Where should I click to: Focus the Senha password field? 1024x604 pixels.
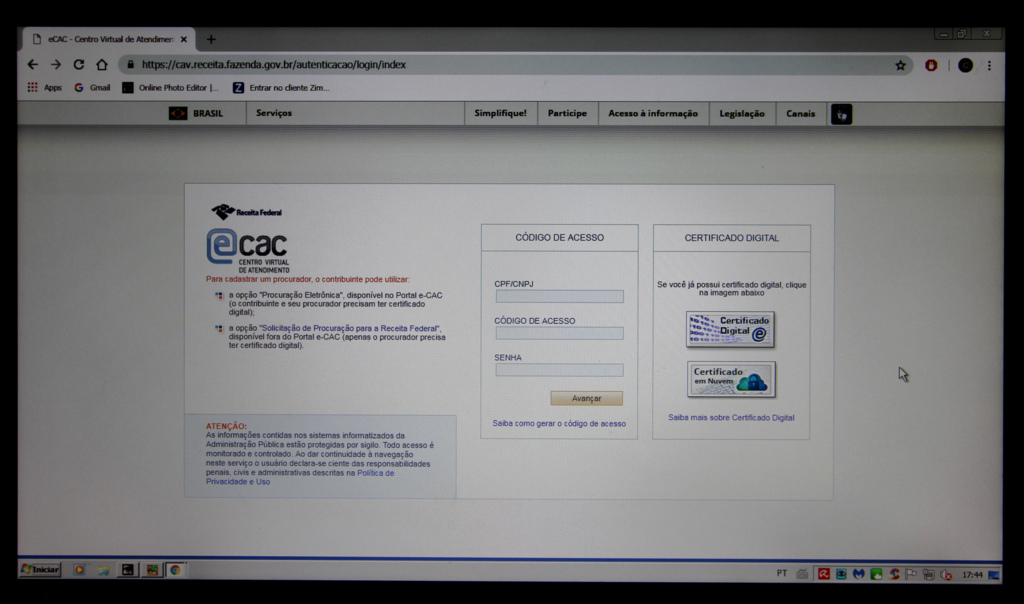click(559, 370)
